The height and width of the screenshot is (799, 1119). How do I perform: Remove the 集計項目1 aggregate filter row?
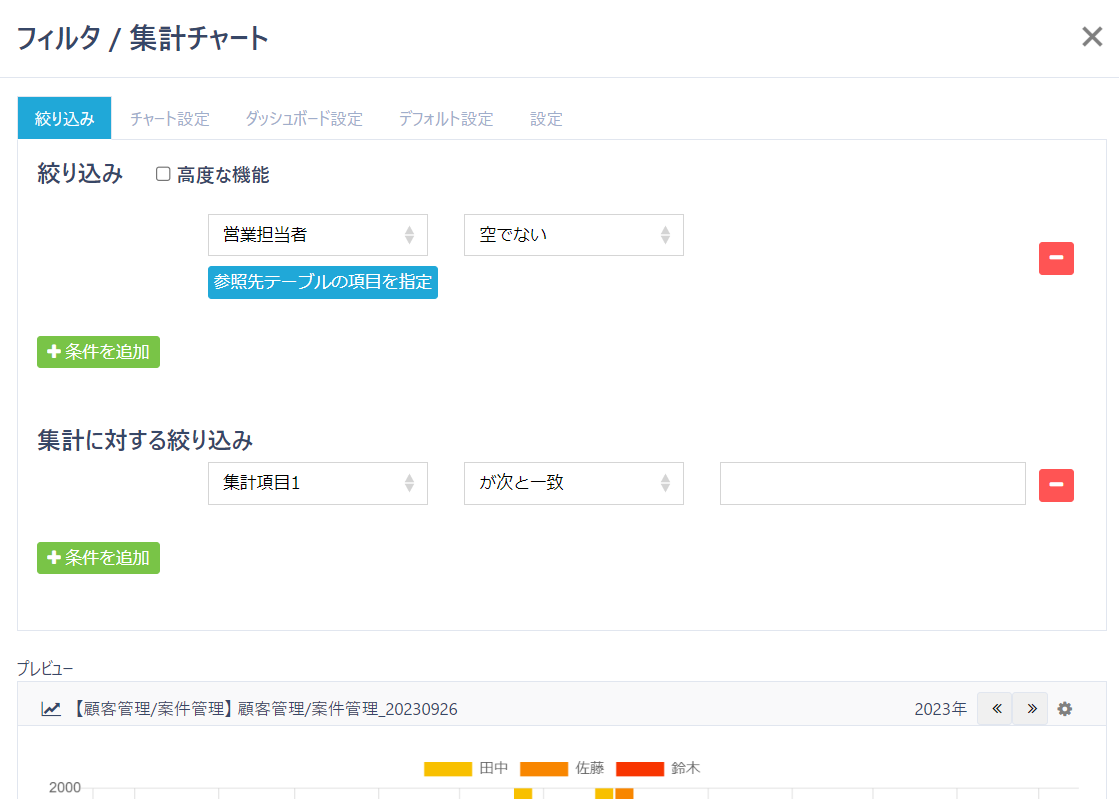click(1056, 485)
